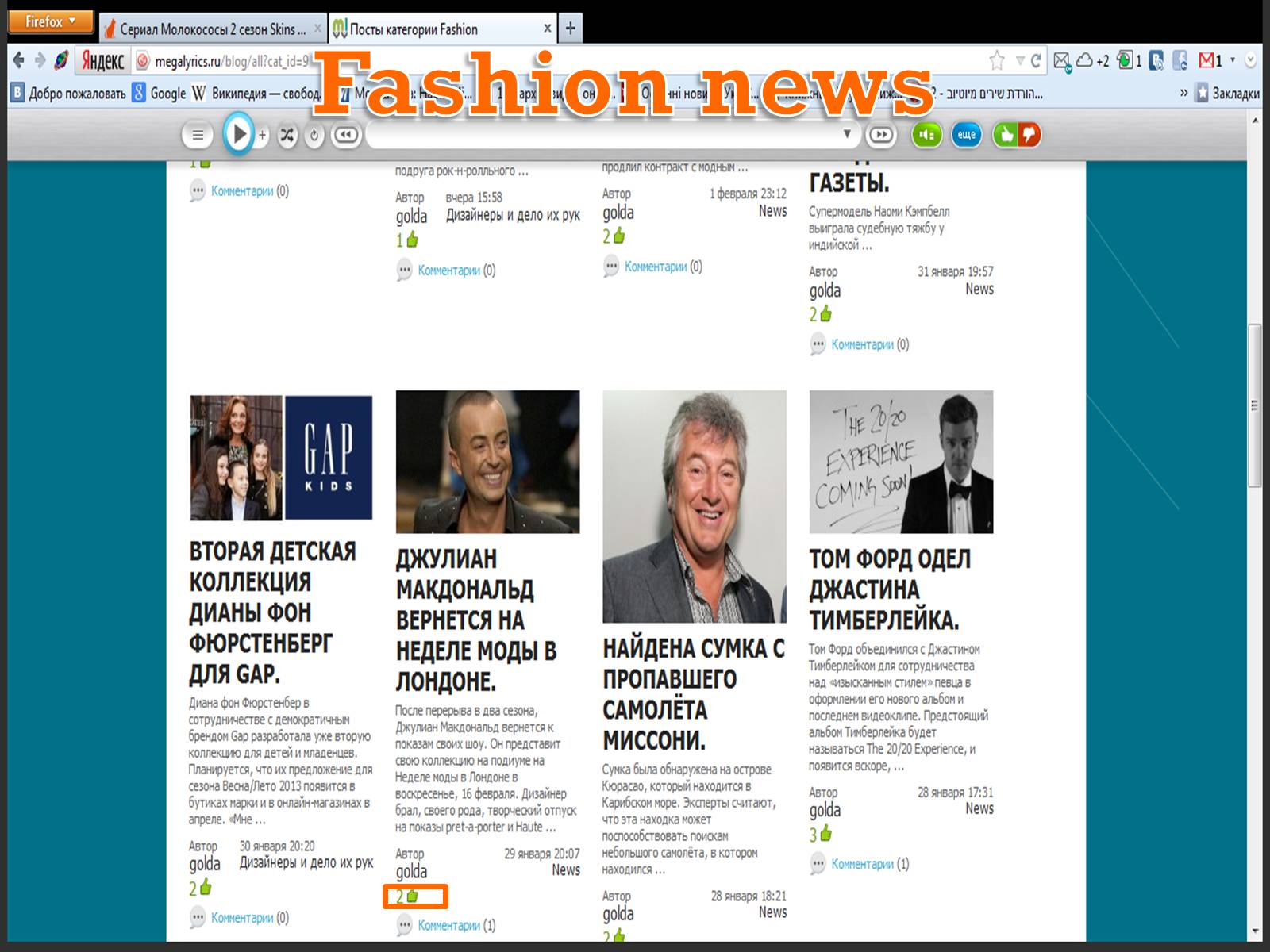Close the Посты категории Fashion tab
The height and width of the screenshot is (952, 1270).
point(547,29)
